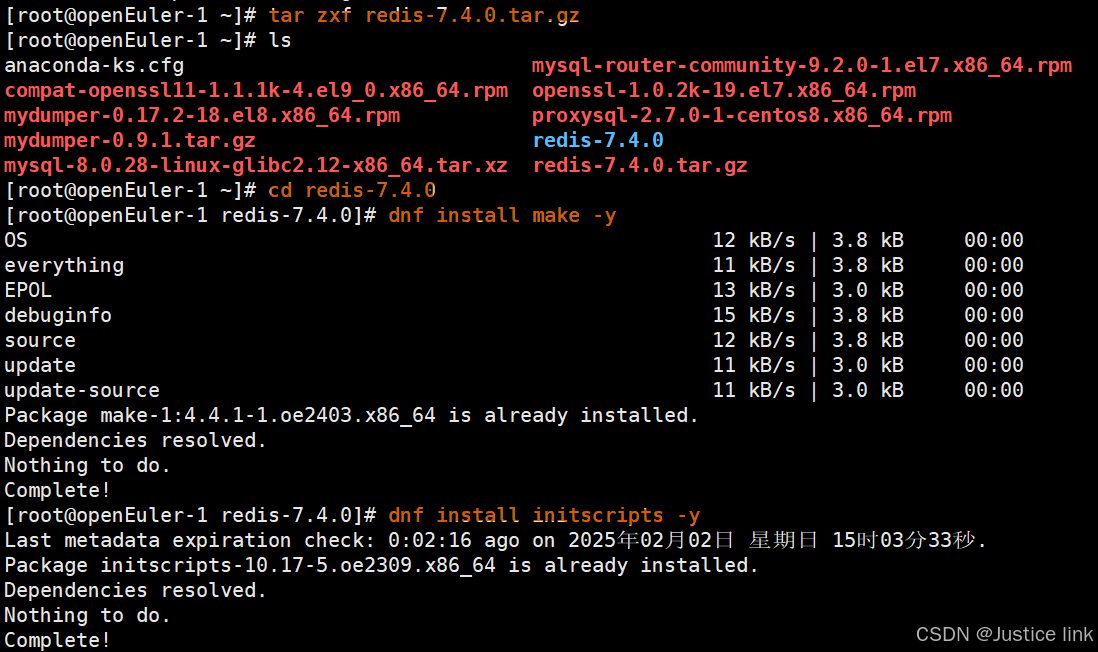Select the 'anaconda-ks.cfg' file name
The height and width of the screenshot is (652, 1098).
[x=94, y=66]
